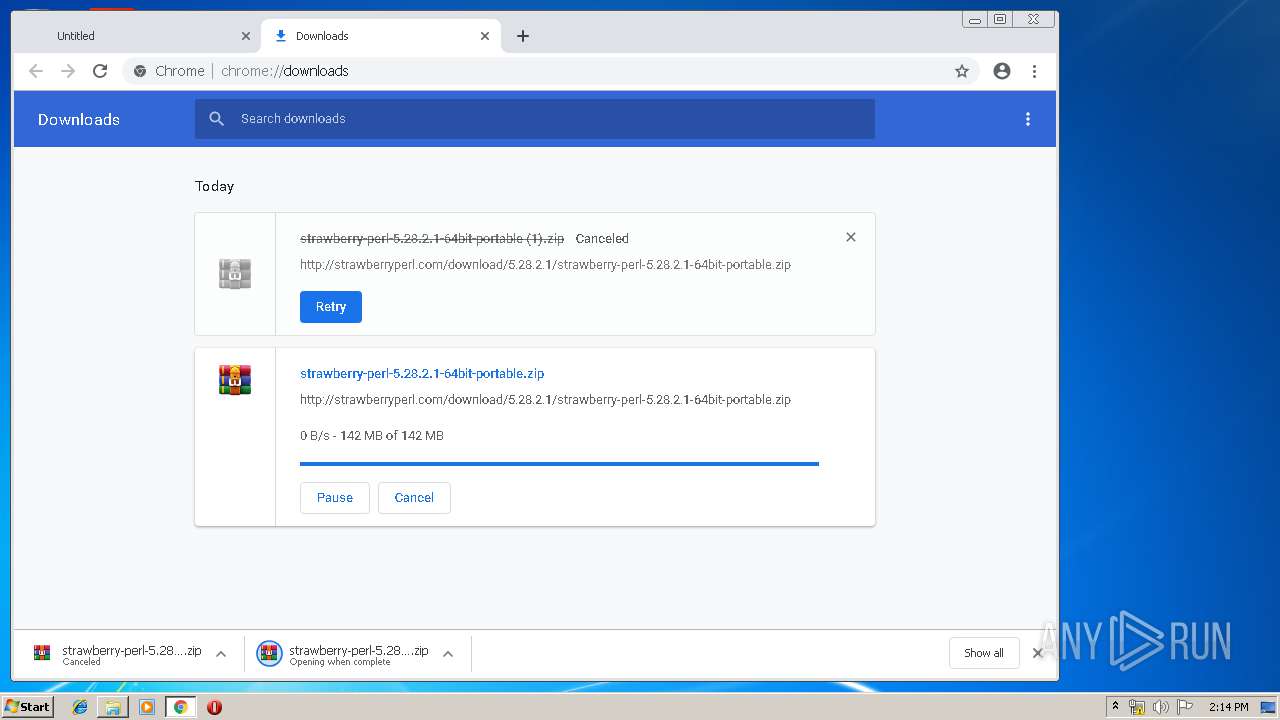
Task: Bookmark this page with the star icon
Action: coord(962,71)
